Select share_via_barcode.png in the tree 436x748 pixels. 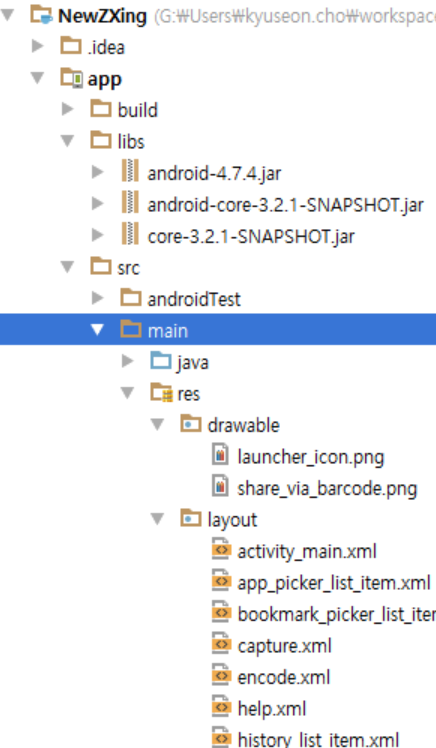point(315,488)
